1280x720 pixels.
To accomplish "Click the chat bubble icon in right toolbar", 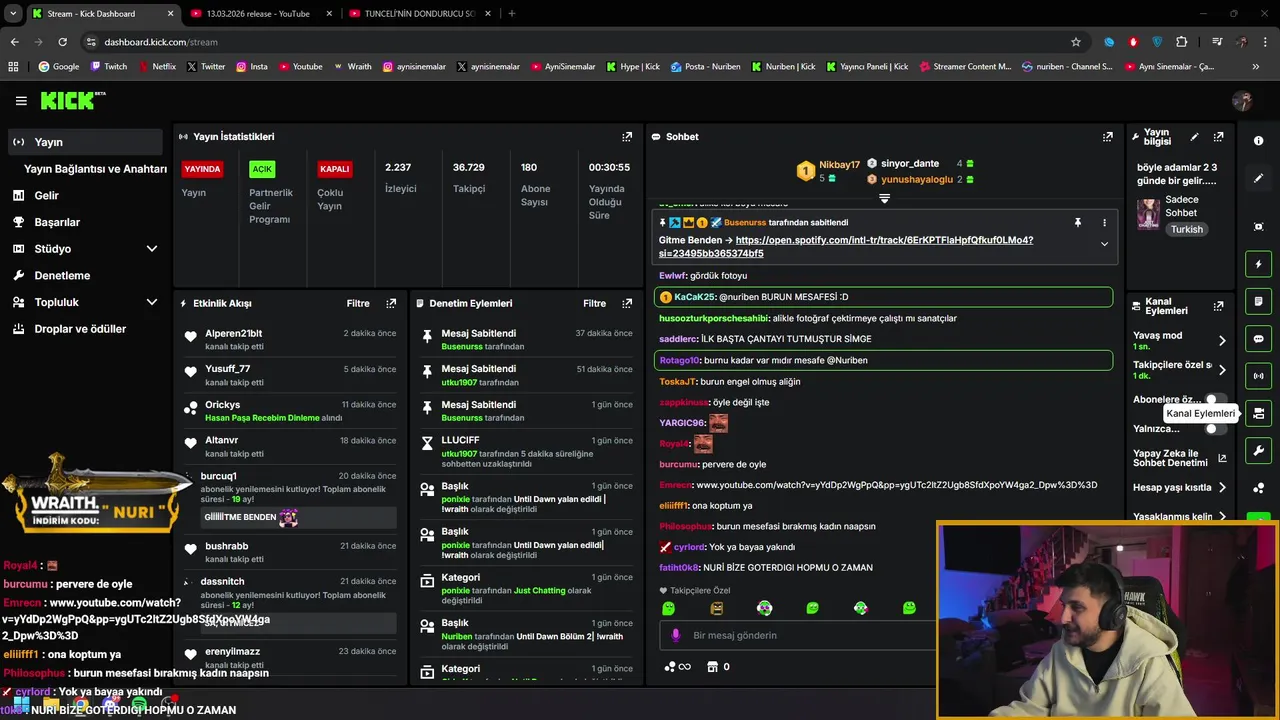I will coord(1258,339).
